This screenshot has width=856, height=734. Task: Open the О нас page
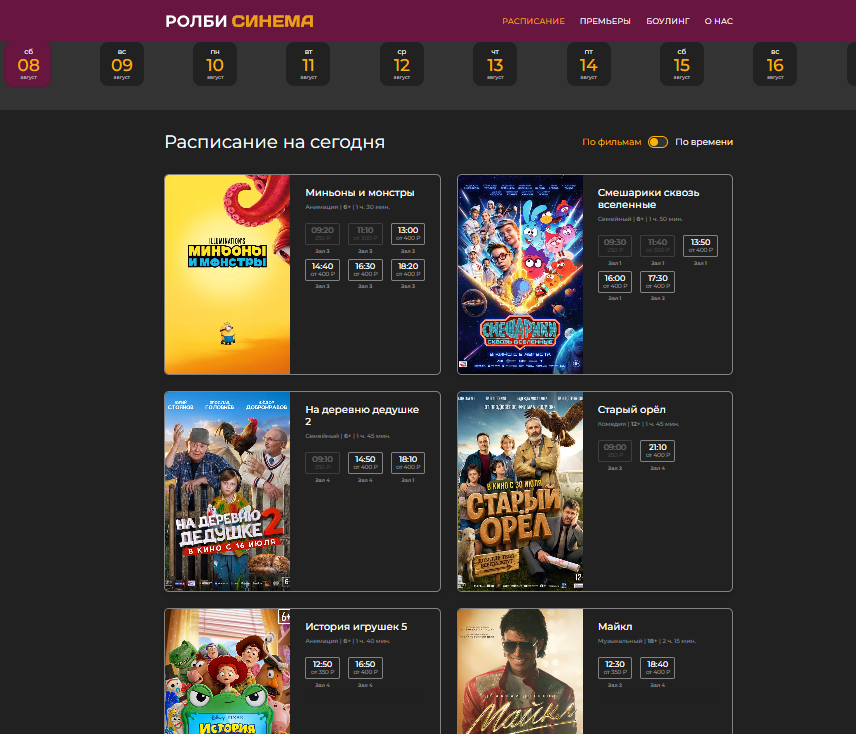(718, 21)
